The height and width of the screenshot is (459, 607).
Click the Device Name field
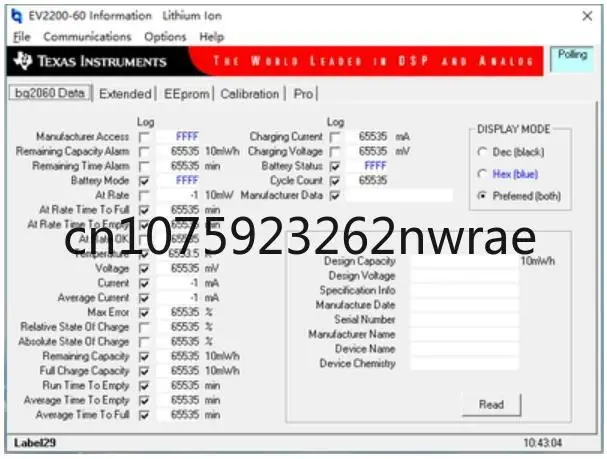pyautogui.click(x=464, y=349)
